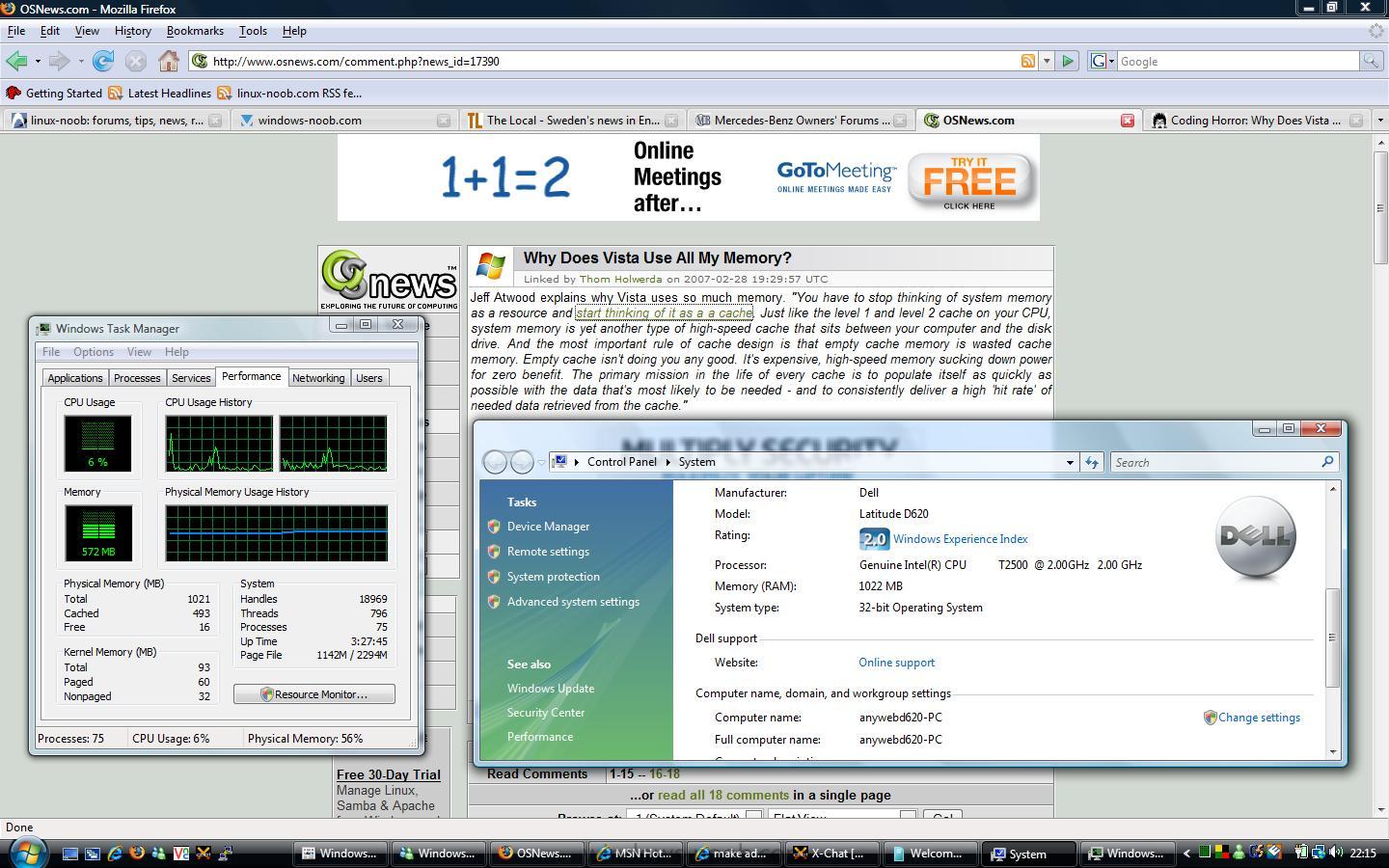Screen dimensions: 1389x868
Task: Open Security Center under See also
Action: pos(546,713)
